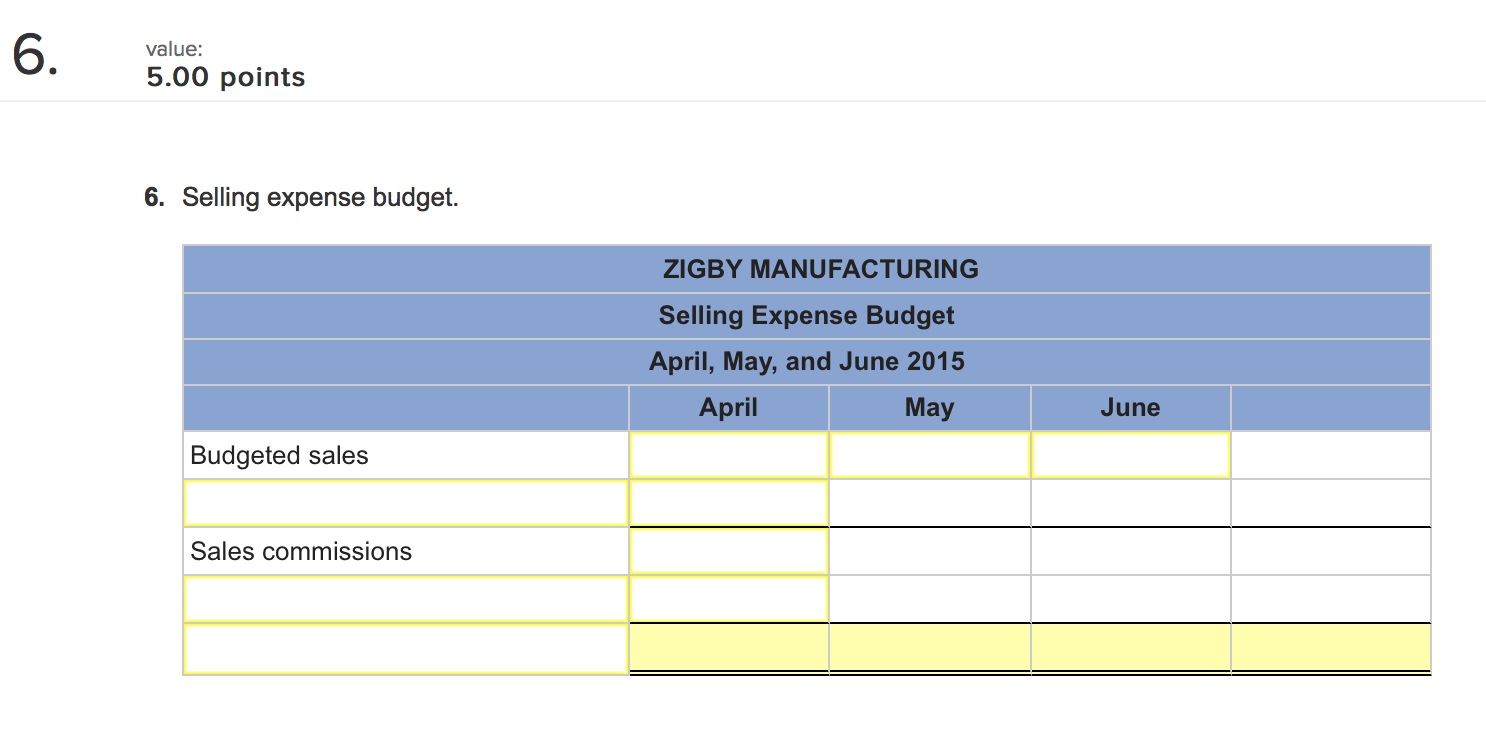This screenshot has height=740, width=1486.
Task: Click the May column header
Action: click(x=929, y=408)
